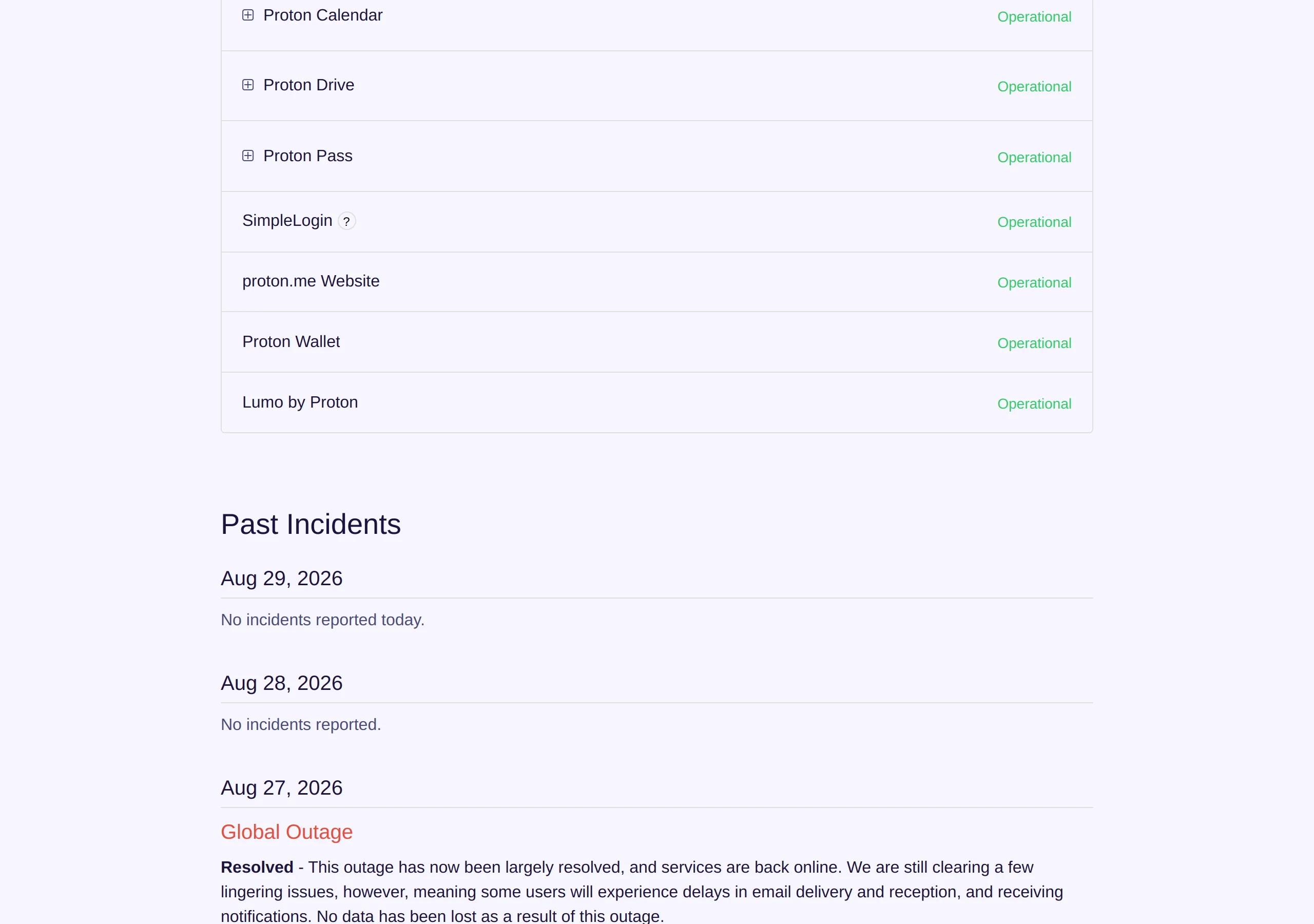Click the Operational status for Lumo by Proton
This screenshot has width=1314, height=924.
[1034, 403]
